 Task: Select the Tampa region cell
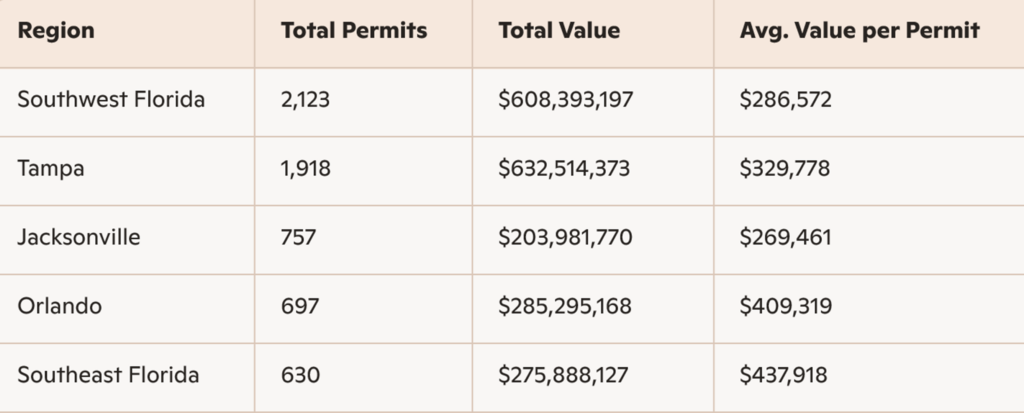pyautogui.click(x=51, y=169)
